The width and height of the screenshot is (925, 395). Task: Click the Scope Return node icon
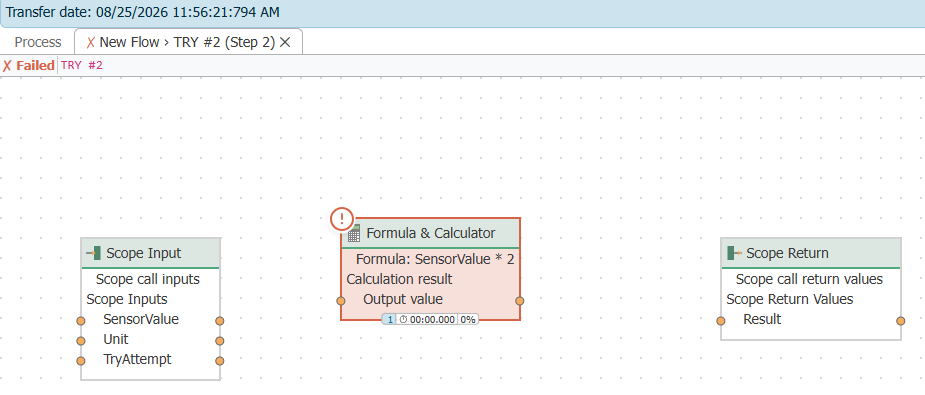734,254
